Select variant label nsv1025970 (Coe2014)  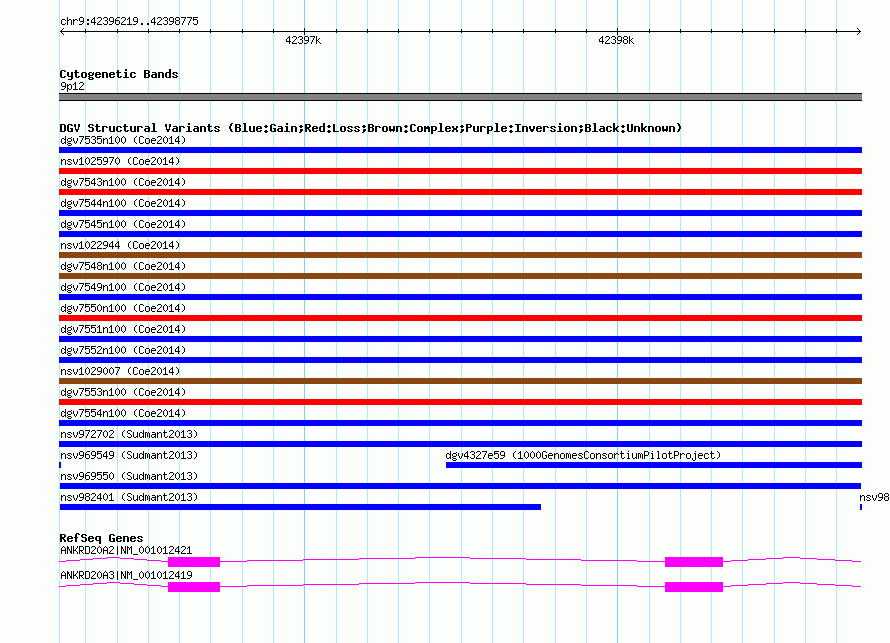pos(120,161)
